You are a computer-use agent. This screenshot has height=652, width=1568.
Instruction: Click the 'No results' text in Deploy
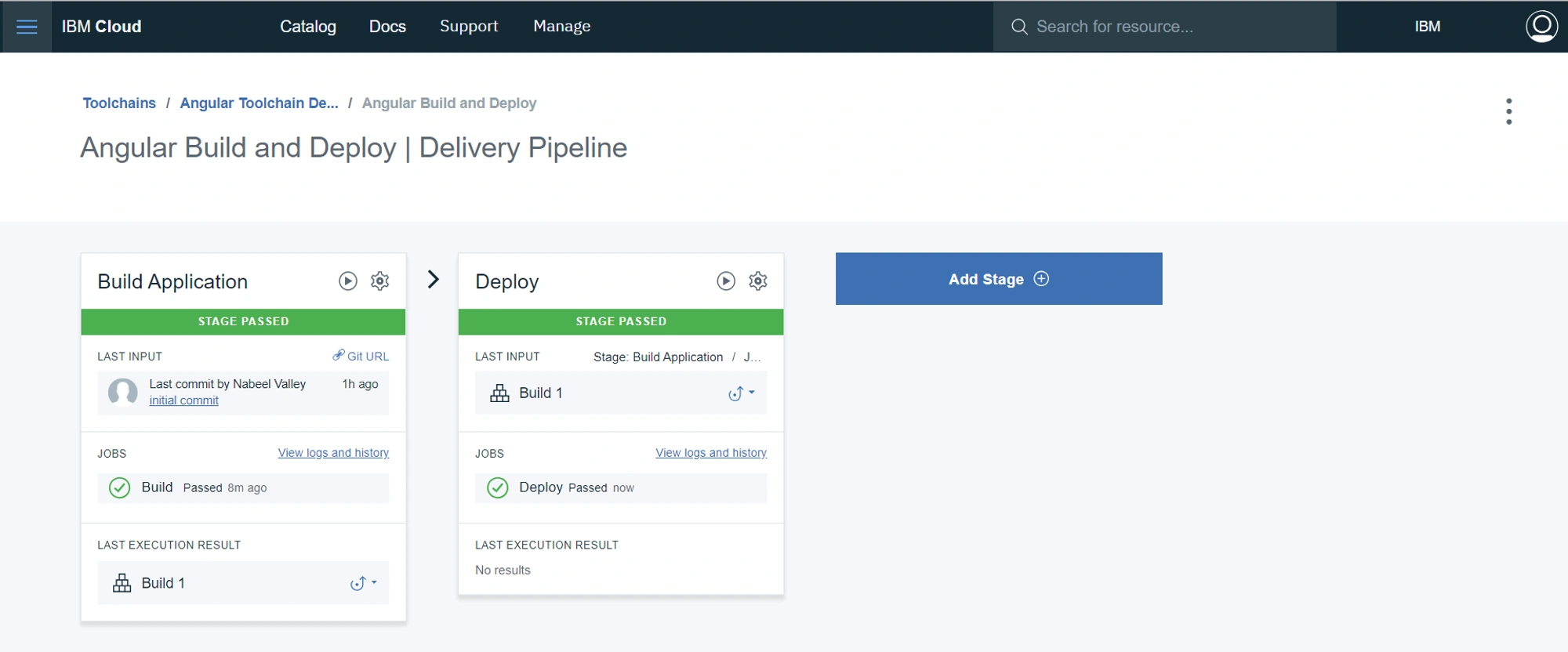pyautogui.click(x=503, y=570)
